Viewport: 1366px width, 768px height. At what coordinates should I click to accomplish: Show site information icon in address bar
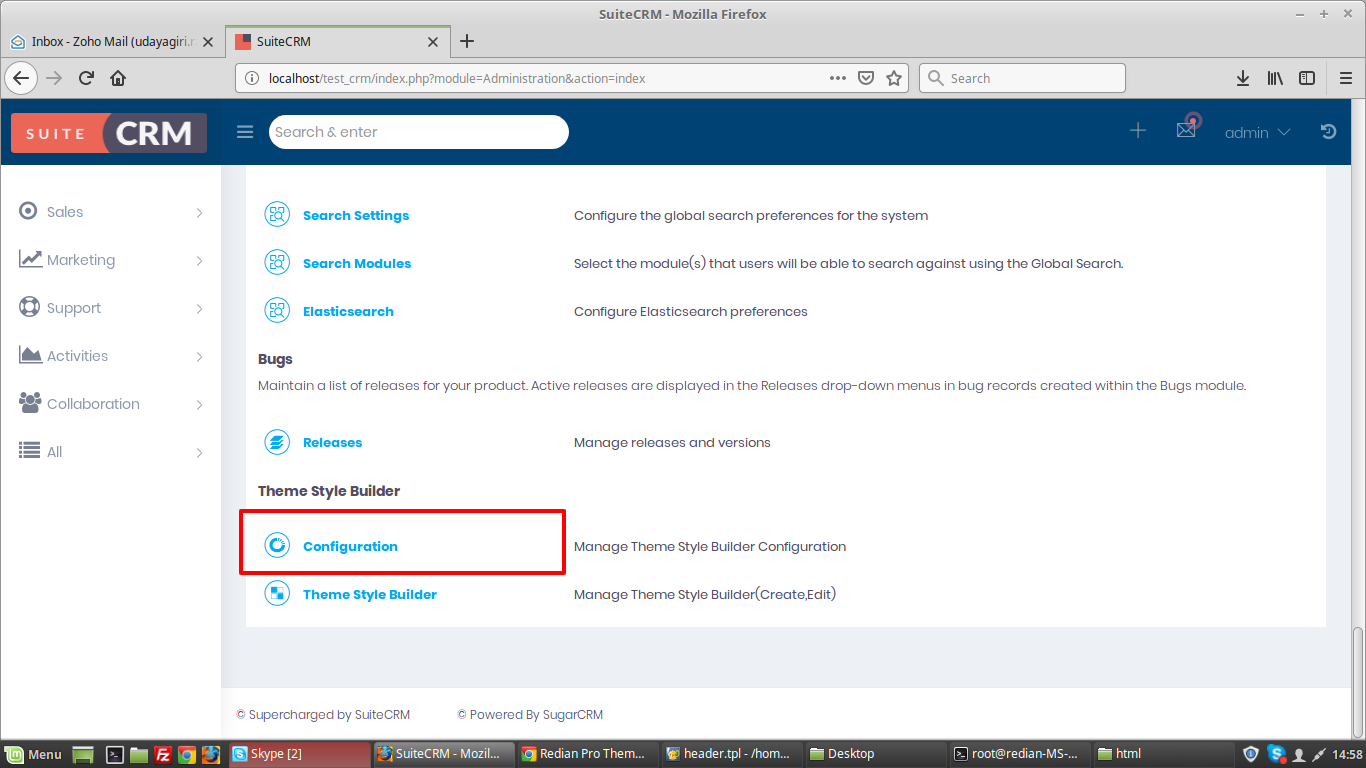pos(253,78)
